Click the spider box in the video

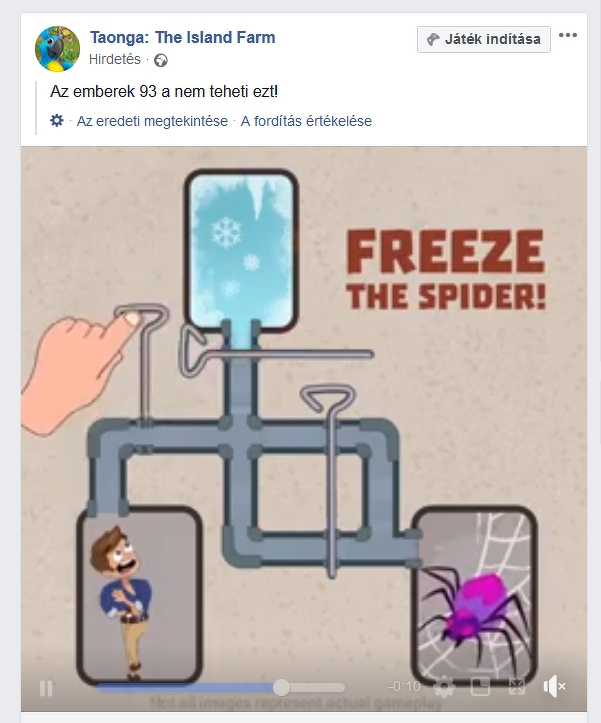click(x=474, y=594)
